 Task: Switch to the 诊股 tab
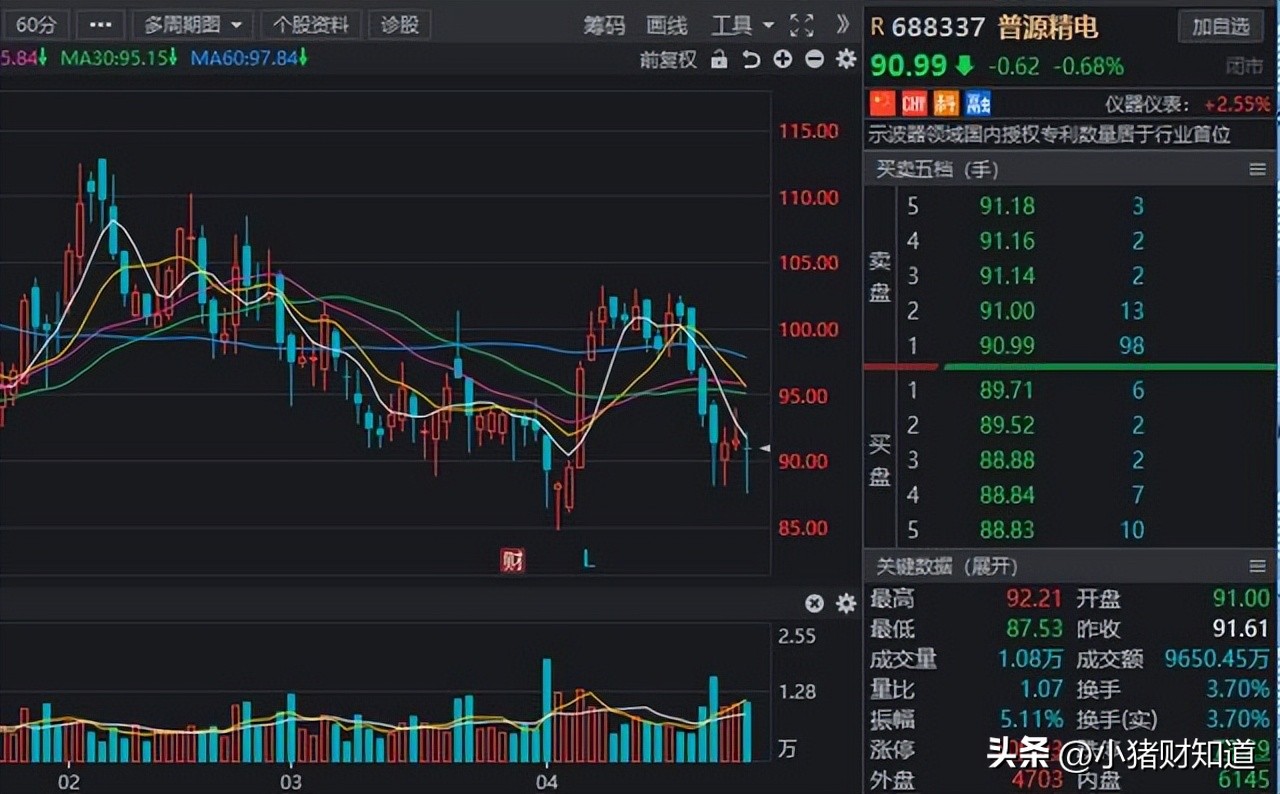pyautogui.click(x=399, y=25)
